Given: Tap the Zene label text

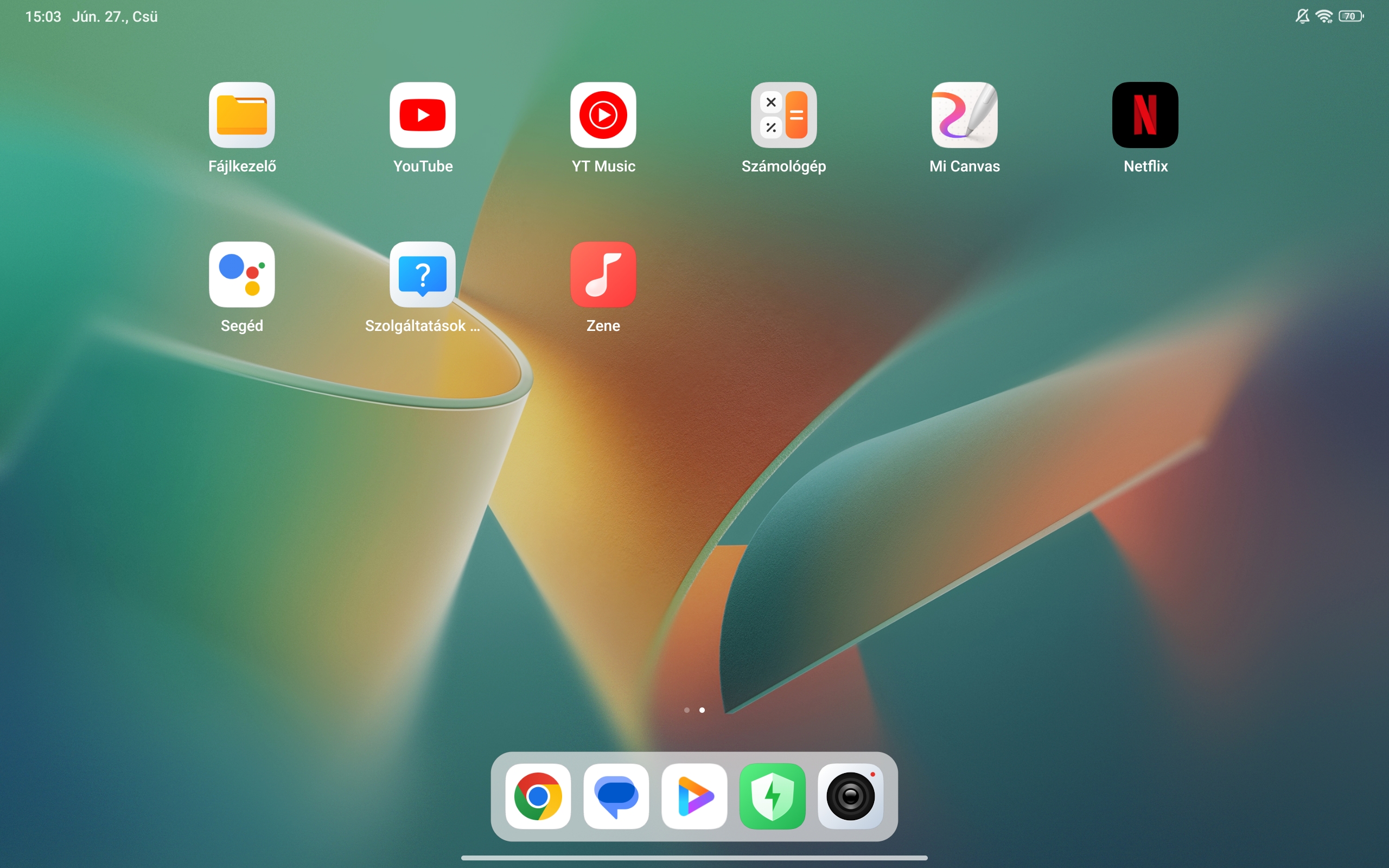Looking at the screenshot, I should tap(603, 326).
